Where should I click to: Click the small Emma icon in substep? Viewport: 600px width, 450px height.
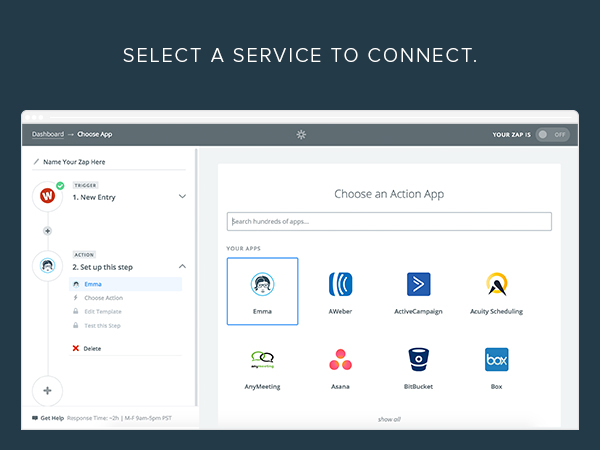click(x=76, y=284)
